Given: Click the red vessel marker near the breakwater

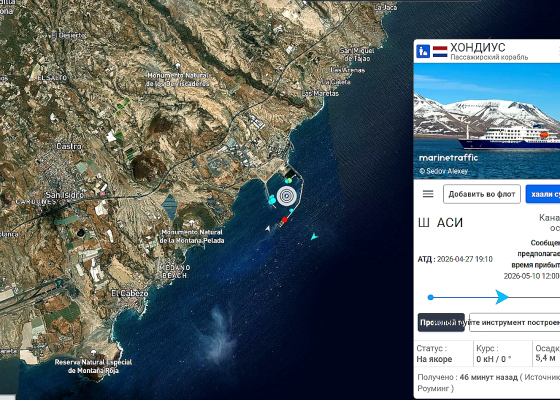Looking at the screenshot, I should [285, 220].
